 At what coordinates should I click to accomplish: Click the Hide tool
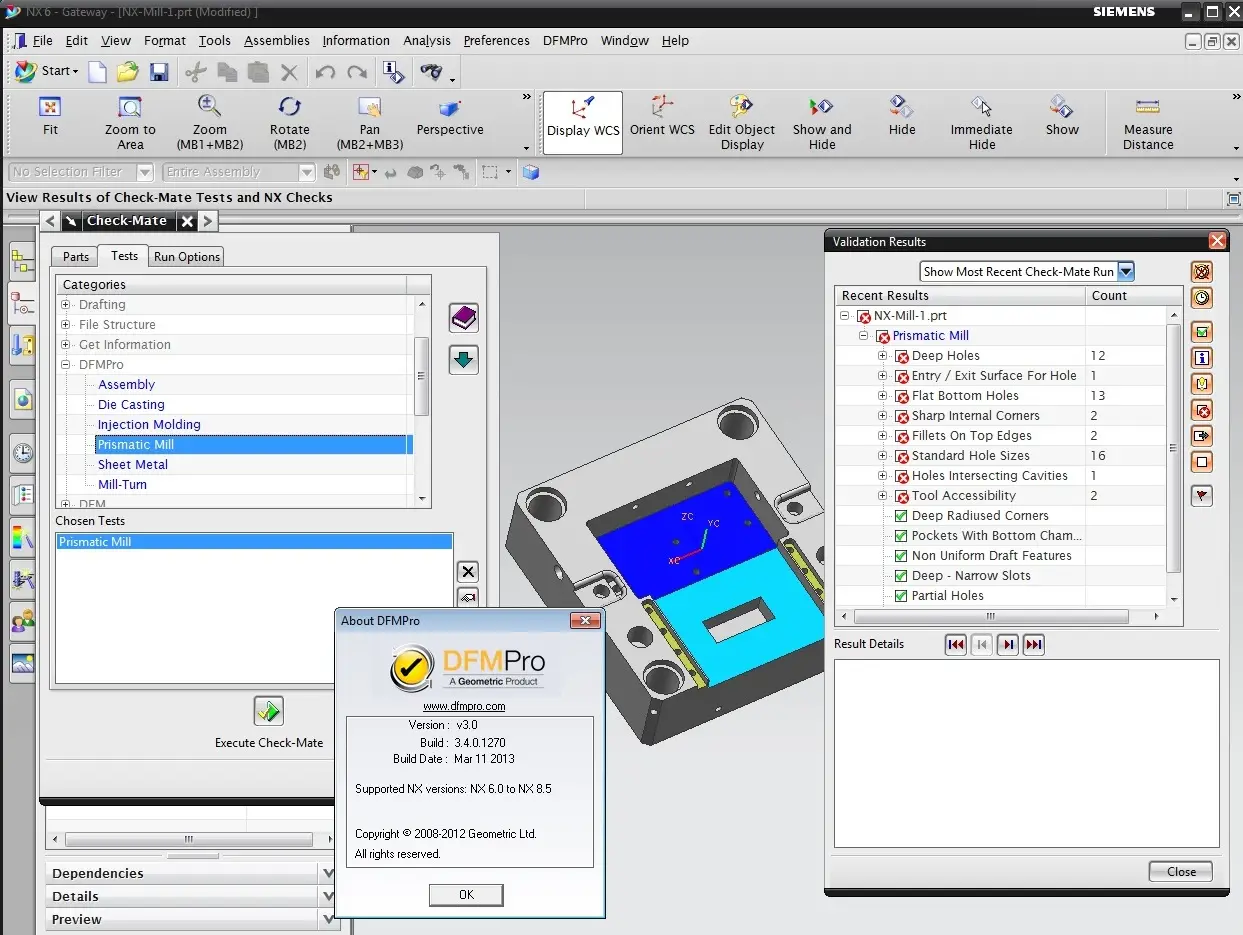[x=902, y=116]
